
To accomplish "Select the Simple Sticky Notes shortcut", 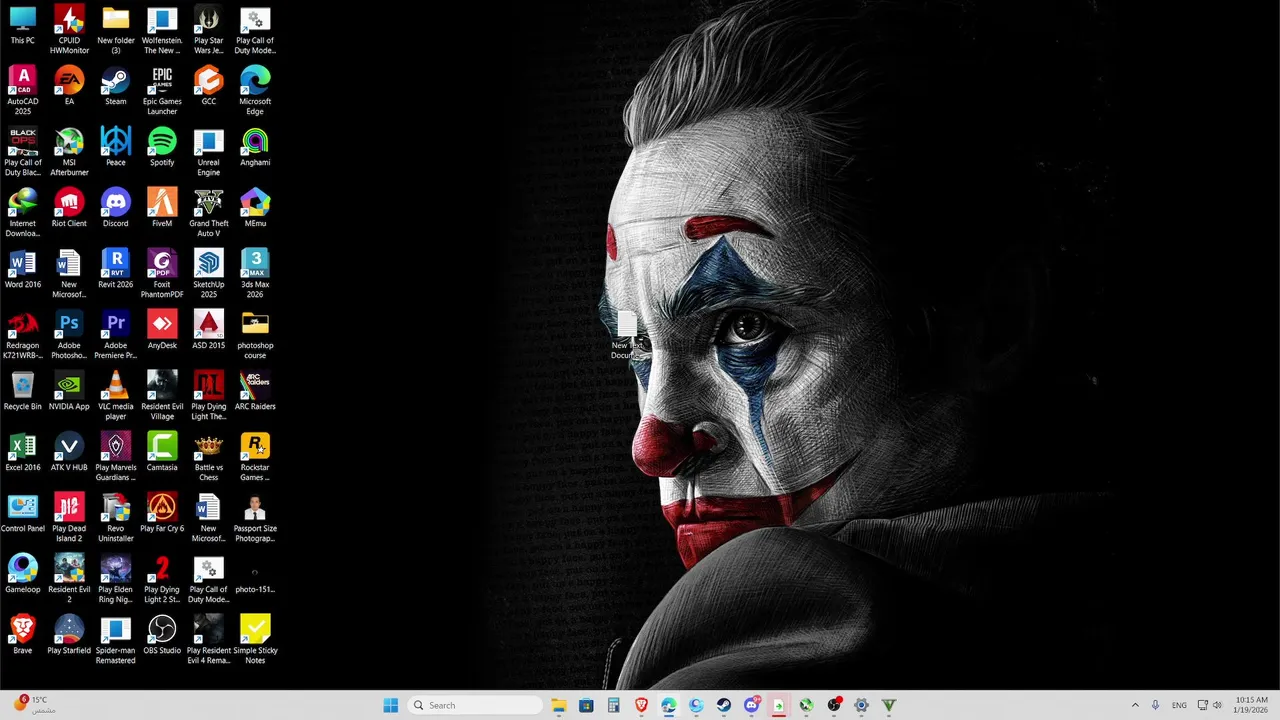I will click(x=255, y=640).
